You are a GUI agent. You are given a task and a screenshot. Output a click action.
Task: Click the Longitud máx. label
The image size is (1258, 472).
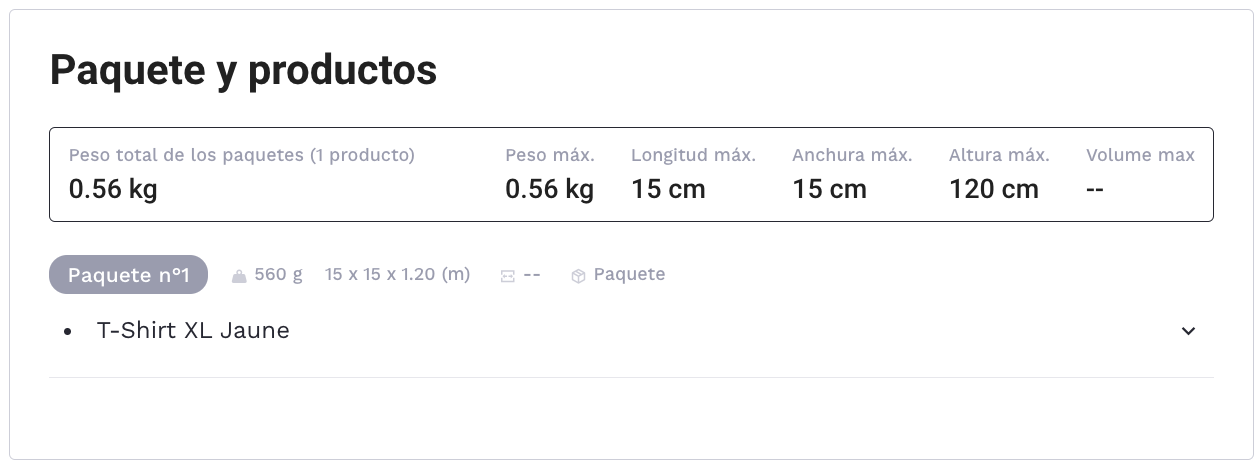693,155
